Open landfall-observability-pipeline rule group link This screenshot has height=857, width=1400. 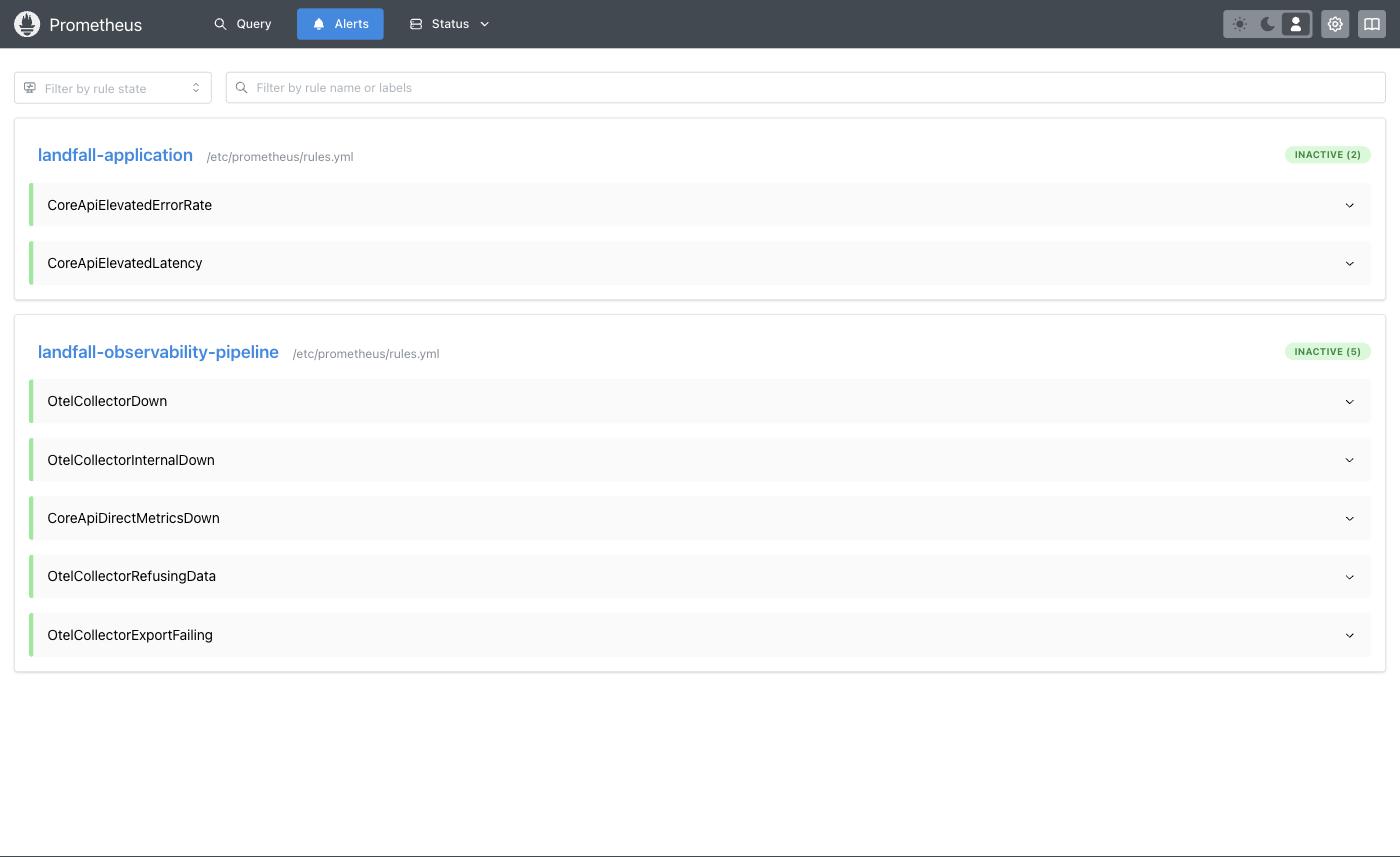tap(158, 352)
